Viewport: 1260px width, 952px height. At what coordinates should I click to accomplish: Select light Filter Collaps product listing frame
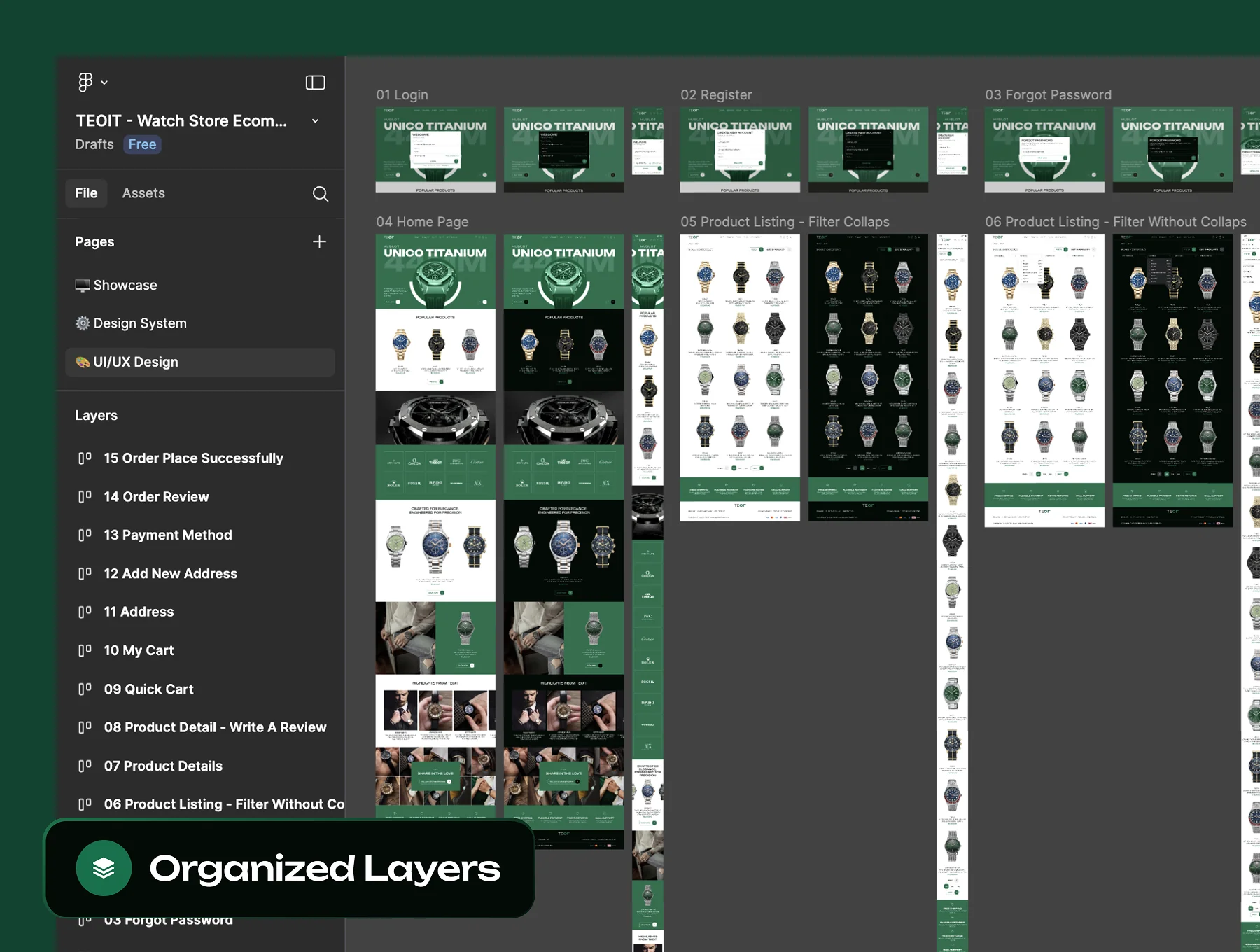click(x=740, y=377)
